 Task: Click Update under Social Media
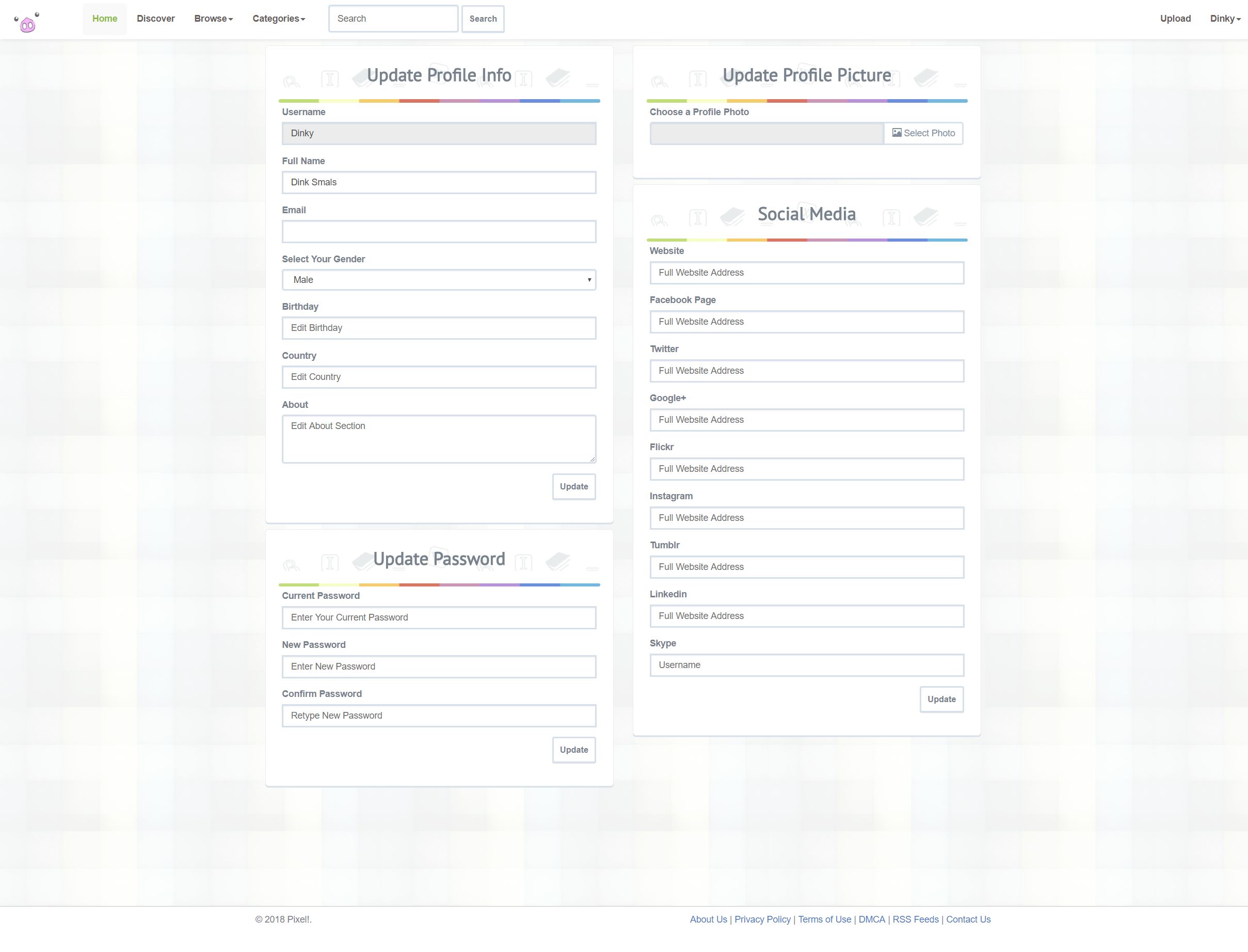coord(941,699)
